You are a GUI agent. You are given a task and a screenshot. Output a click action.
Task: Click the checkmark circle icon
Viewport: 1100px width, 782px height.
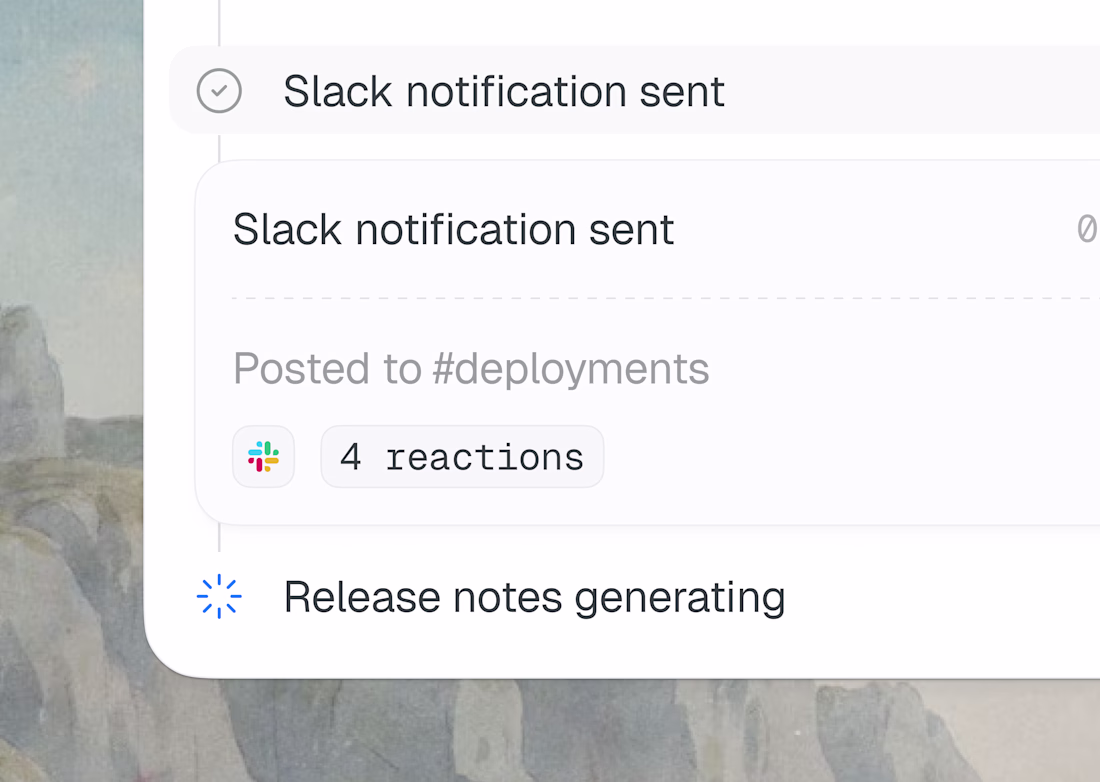click(219, 90)
